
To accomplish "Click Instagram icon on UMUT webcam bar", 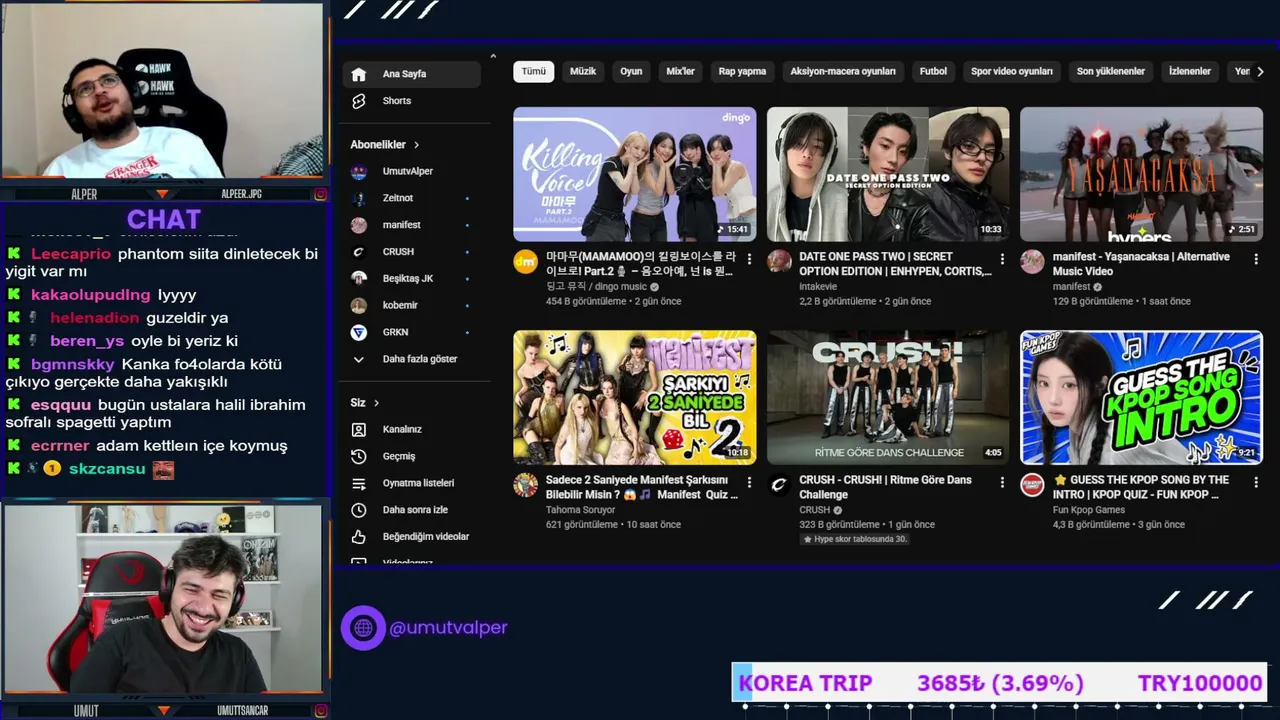I will click(x=320, y=711).
